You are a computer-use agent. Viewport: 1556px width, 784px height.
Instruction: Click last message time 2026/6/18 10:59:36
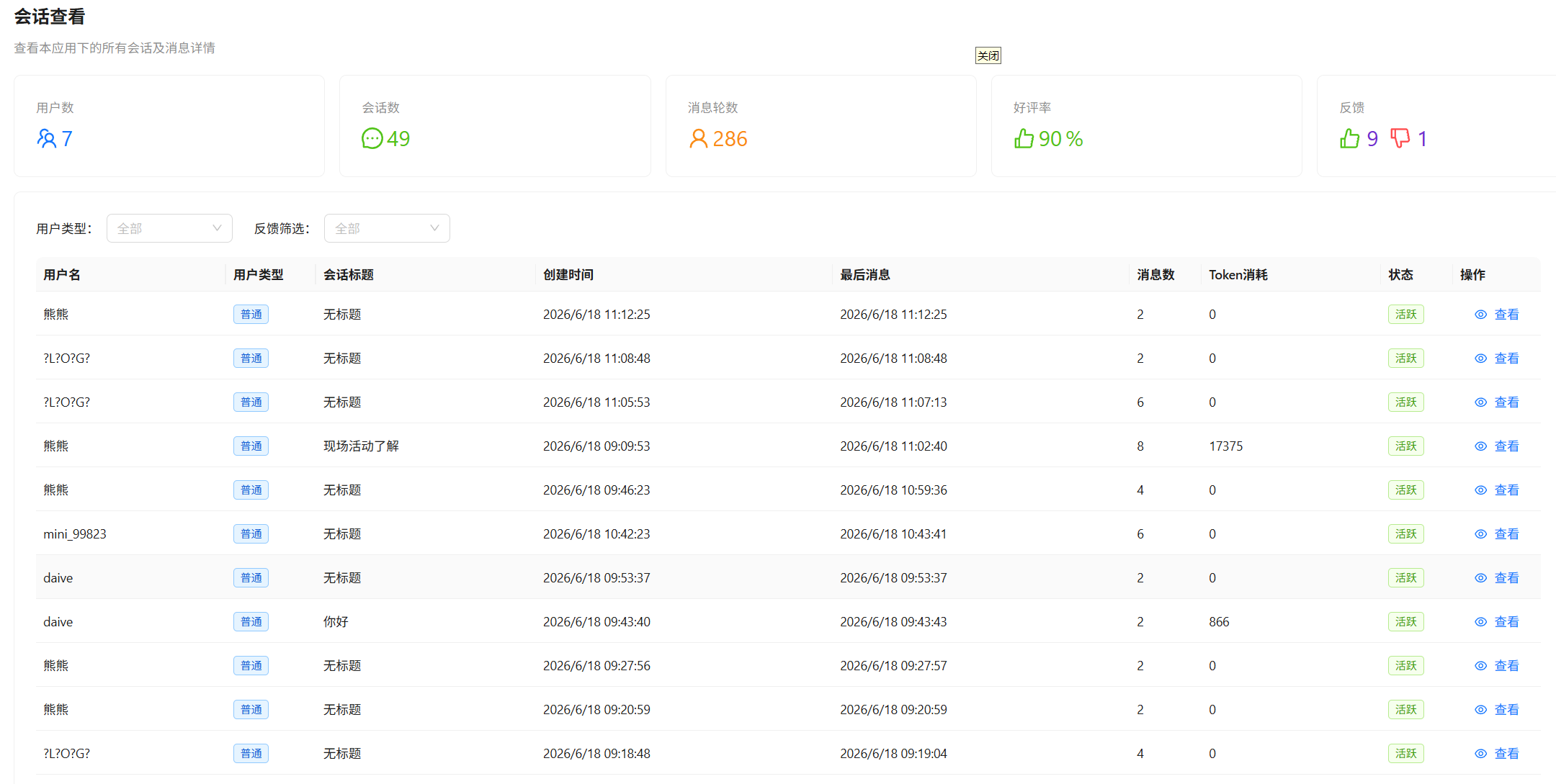click(x=893, y=490)
